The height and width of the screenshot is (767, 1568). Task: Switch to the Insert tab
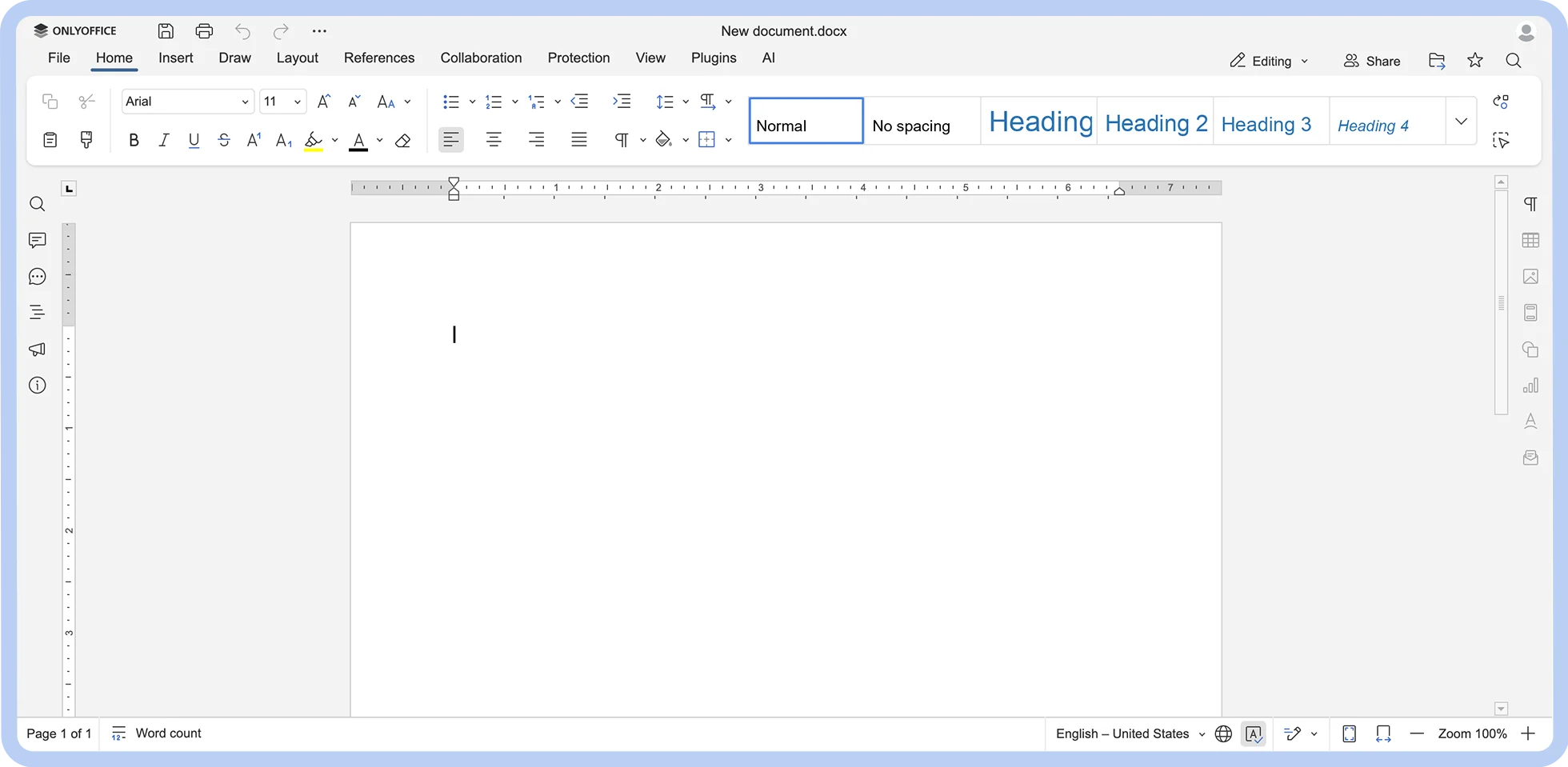pyautogui.click(x=175, y=58)
